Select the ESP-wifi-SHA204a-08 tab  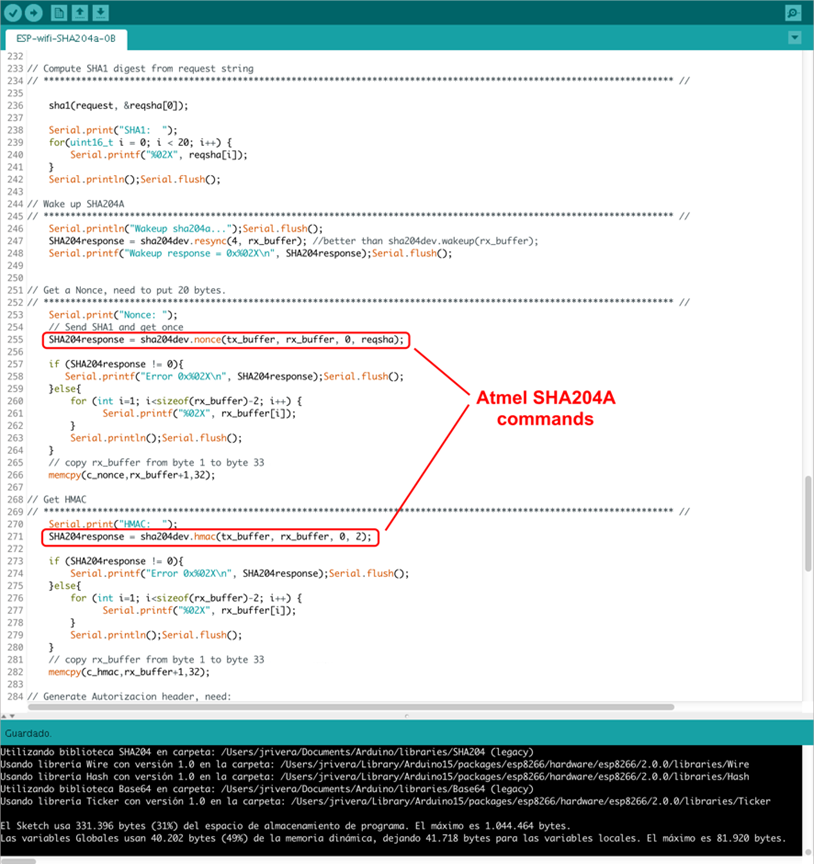66,39
